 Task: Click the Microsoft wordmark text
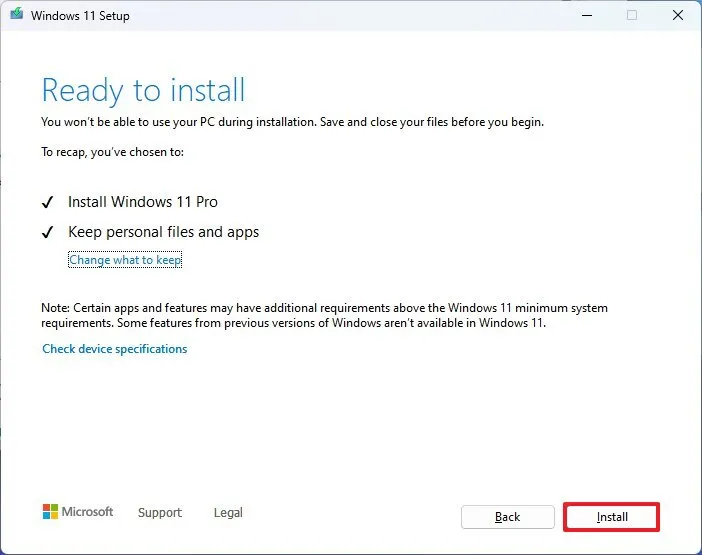(88, 512)
